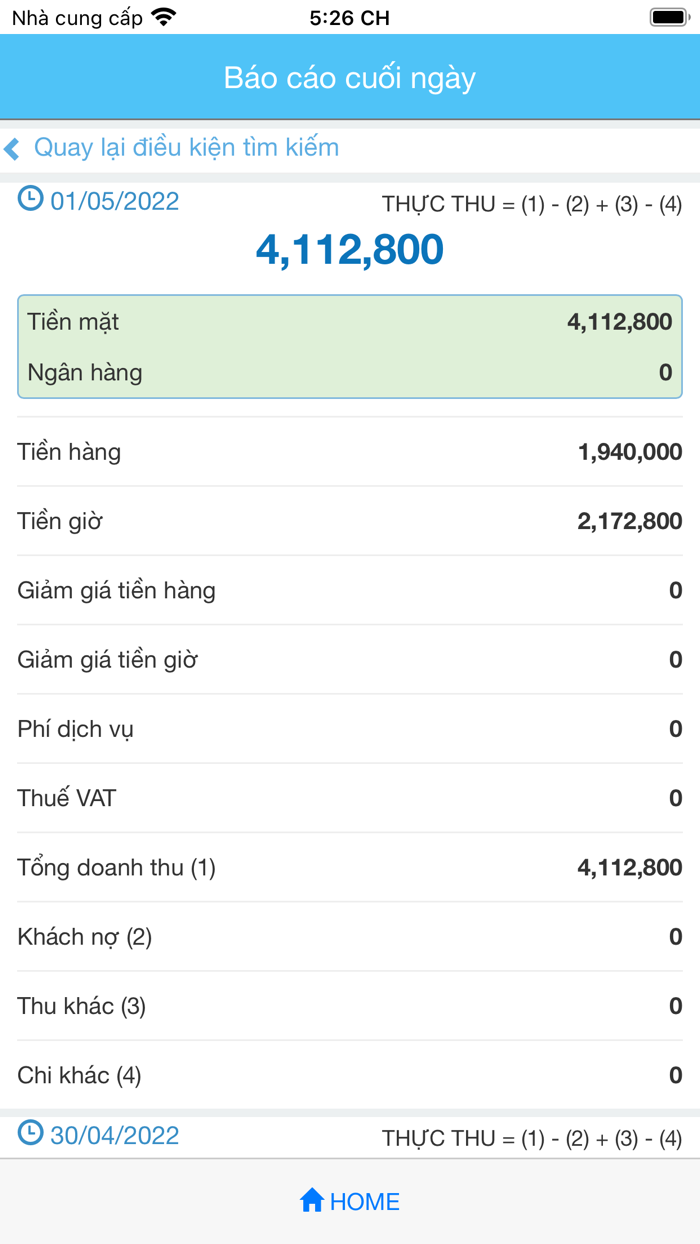Select the 'THỰC THU' formula label
700x1244 pixels.
(530, 203)
